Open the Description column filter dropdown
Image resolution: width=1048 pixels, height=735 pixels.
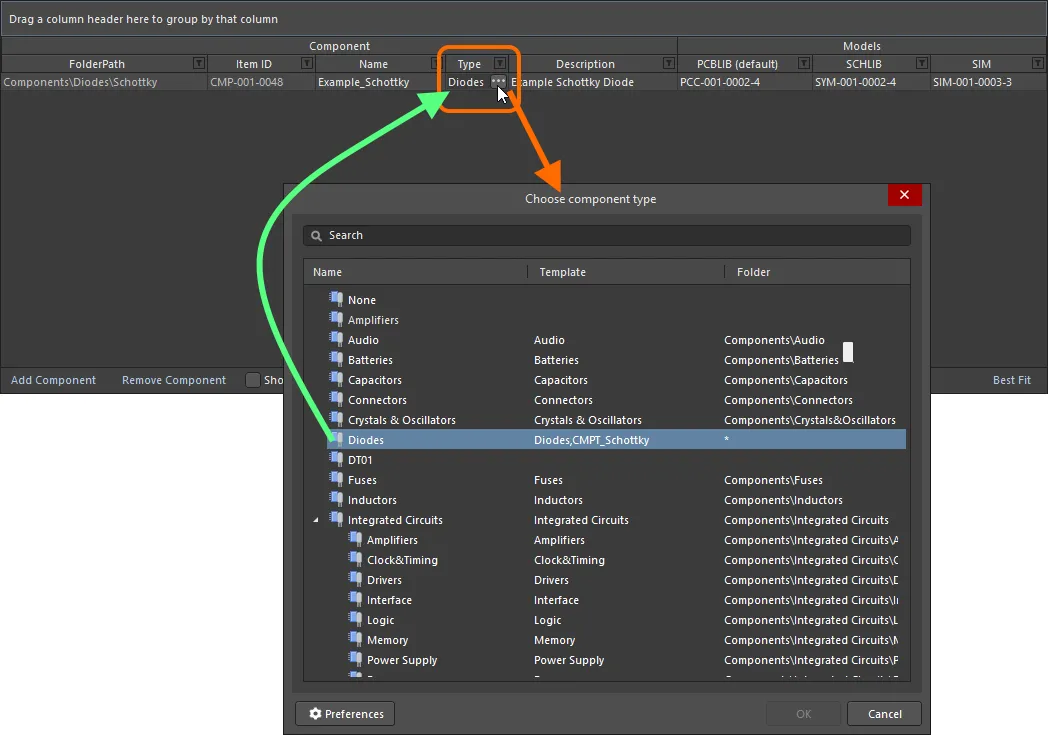[x=668, y=63]
